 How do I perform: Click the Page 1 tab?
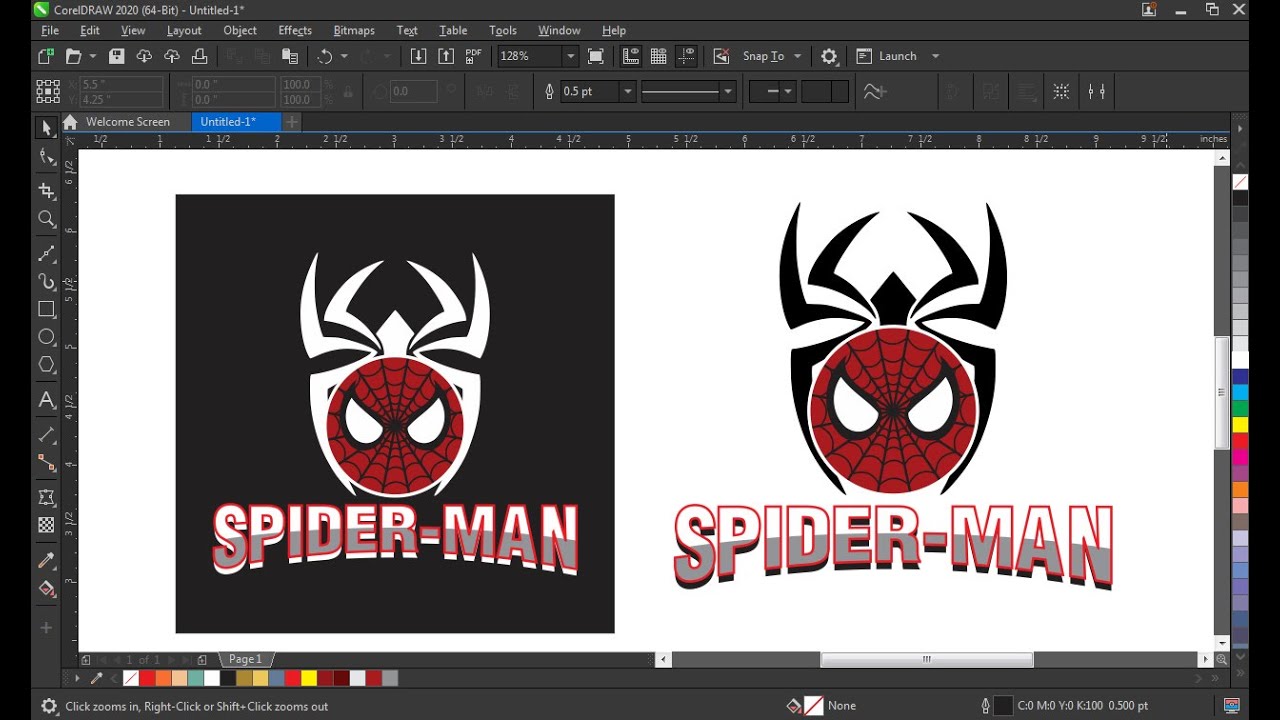pyautogui.click(x=246, y=659)
